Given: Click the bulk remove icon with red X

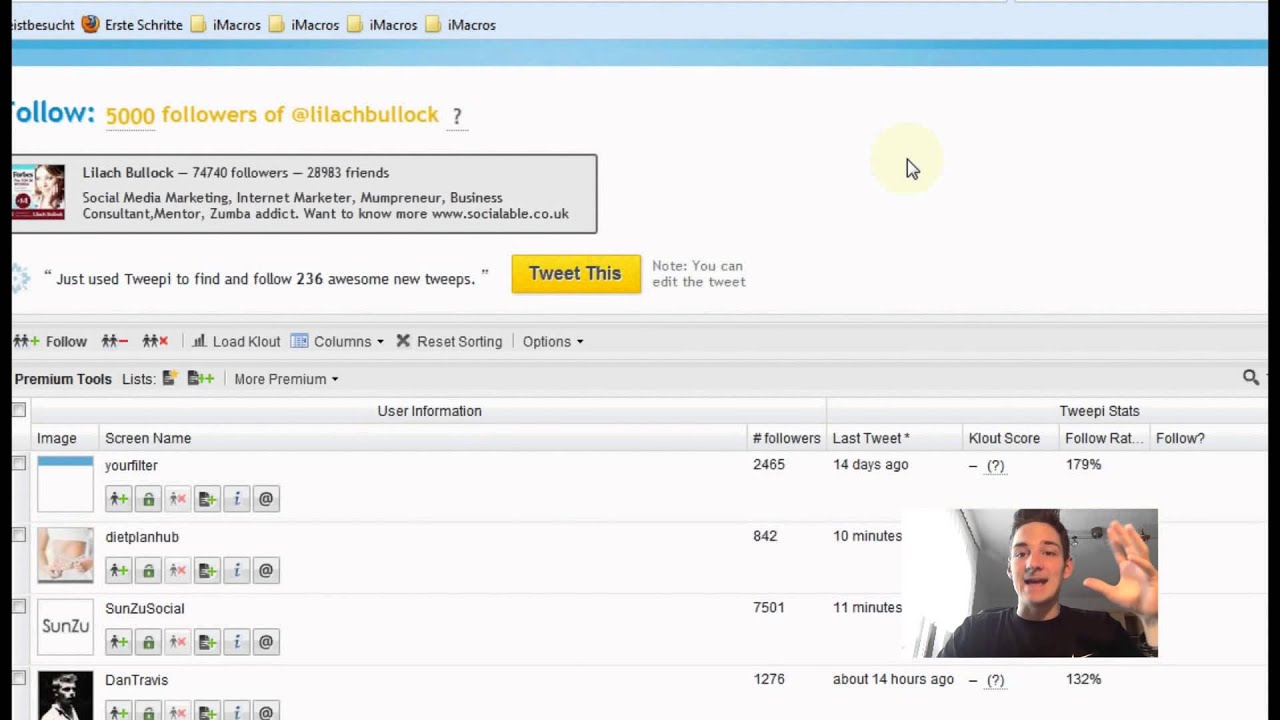Looking at the screenshot, I should click(155, 341).
